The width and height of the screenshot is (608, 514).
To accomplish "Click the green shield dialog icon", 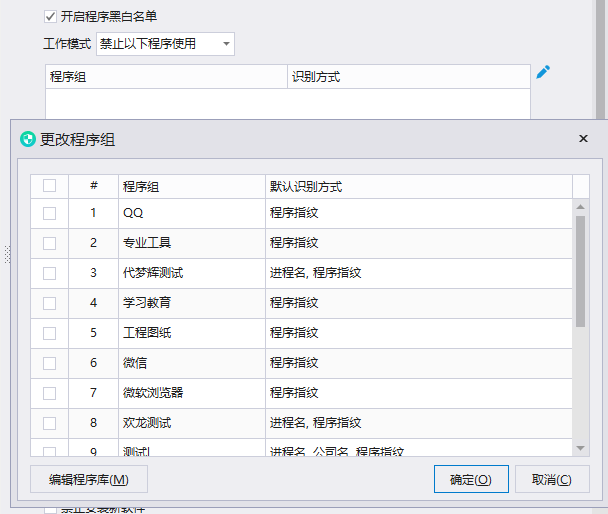I will coord(28,139).
